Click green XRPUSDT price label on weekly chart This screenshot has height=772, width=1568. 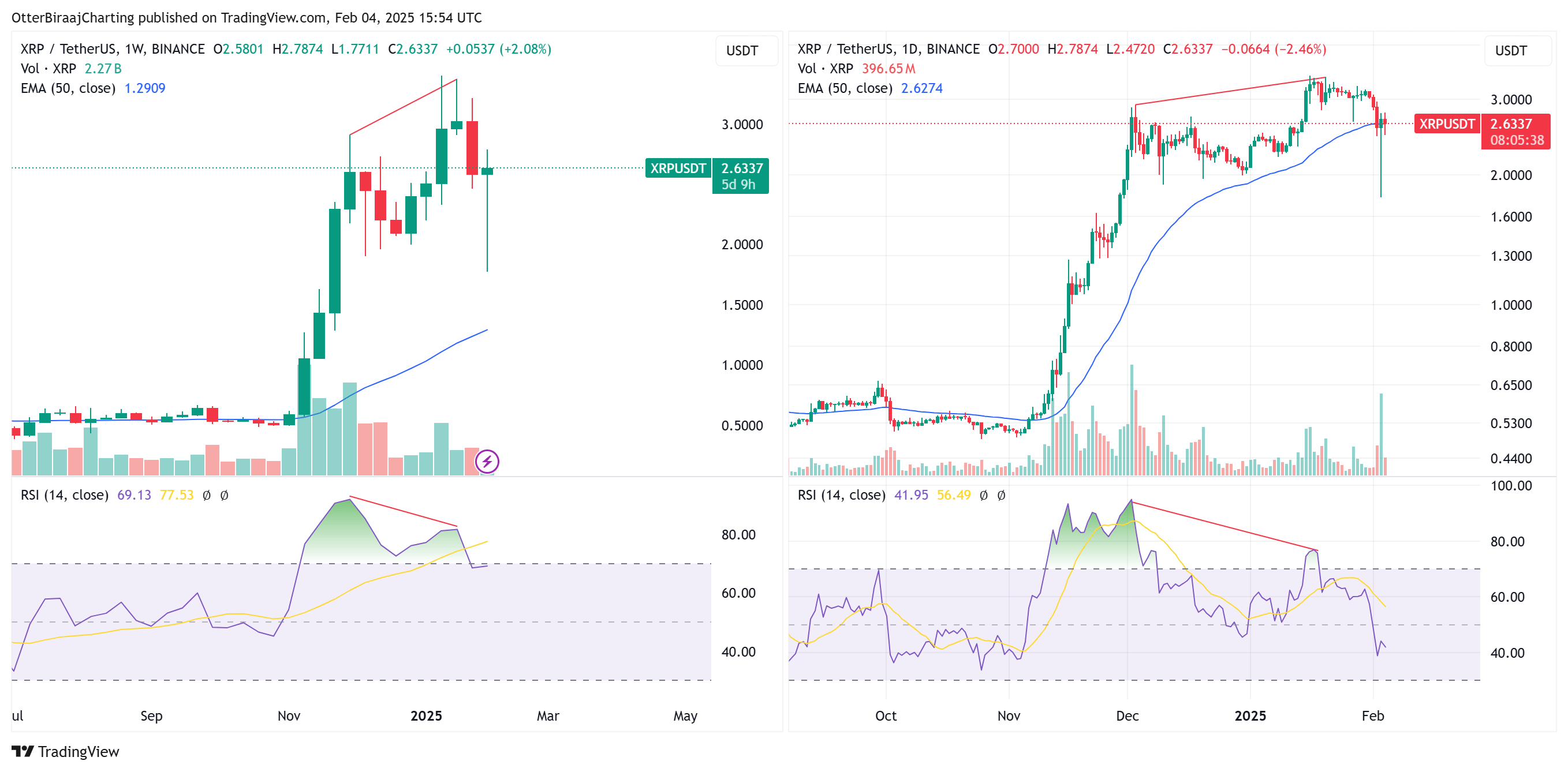(x=678, y=168)
